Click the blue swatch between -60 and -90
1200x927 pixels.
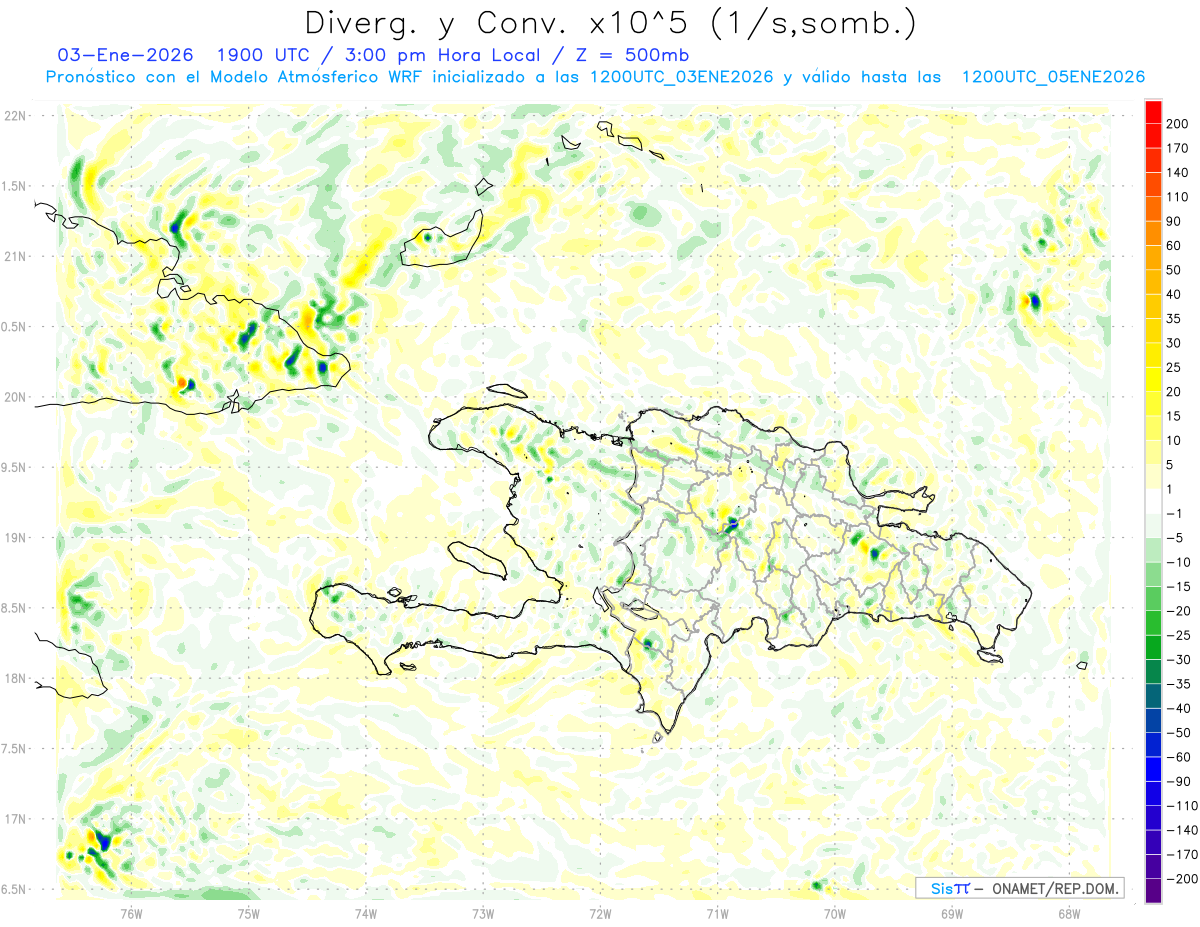(x=1153, y=769)
